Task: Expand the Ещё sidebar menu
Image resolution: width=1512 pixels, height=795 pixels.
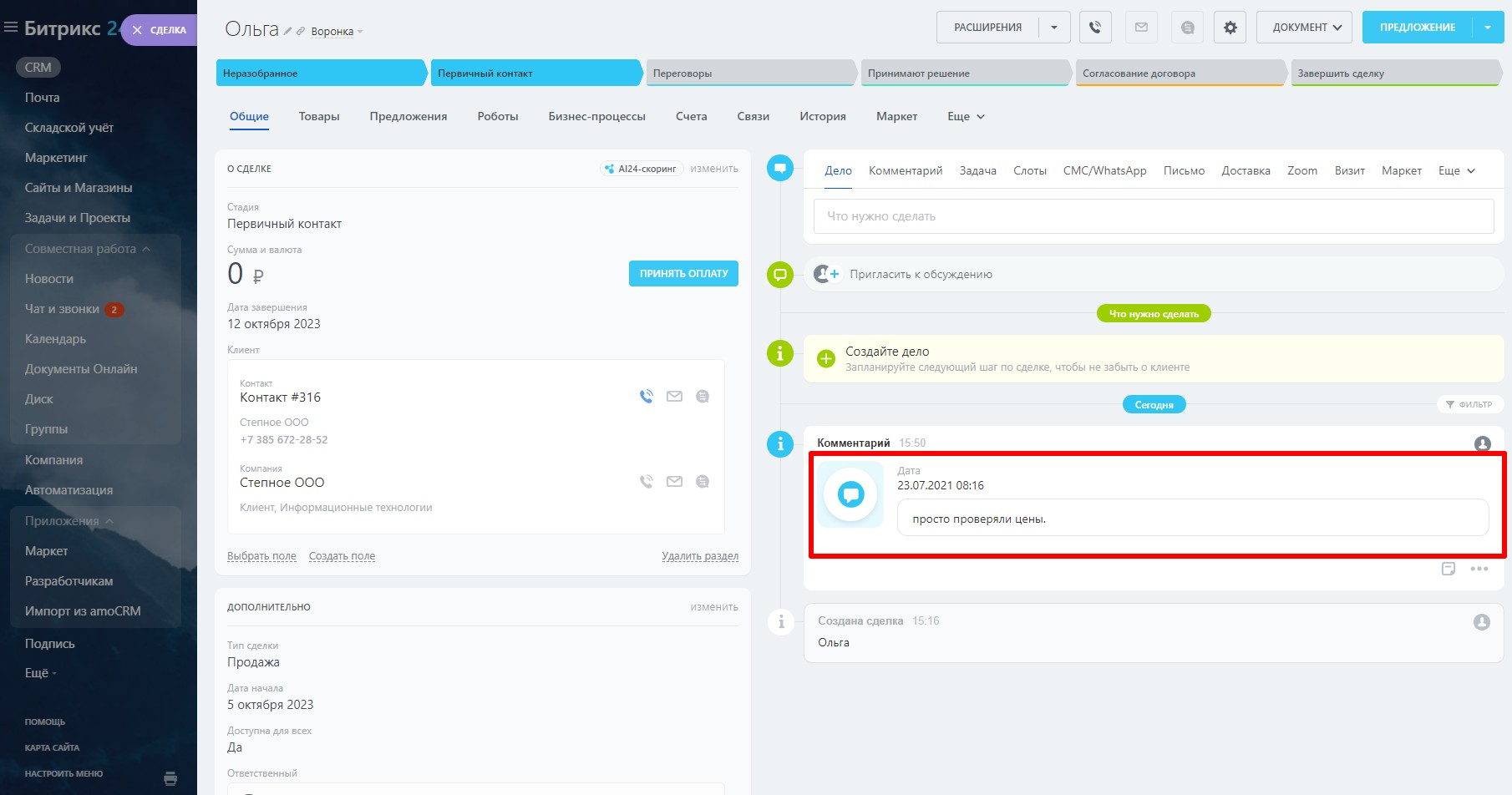Action: tap(41, 673)
